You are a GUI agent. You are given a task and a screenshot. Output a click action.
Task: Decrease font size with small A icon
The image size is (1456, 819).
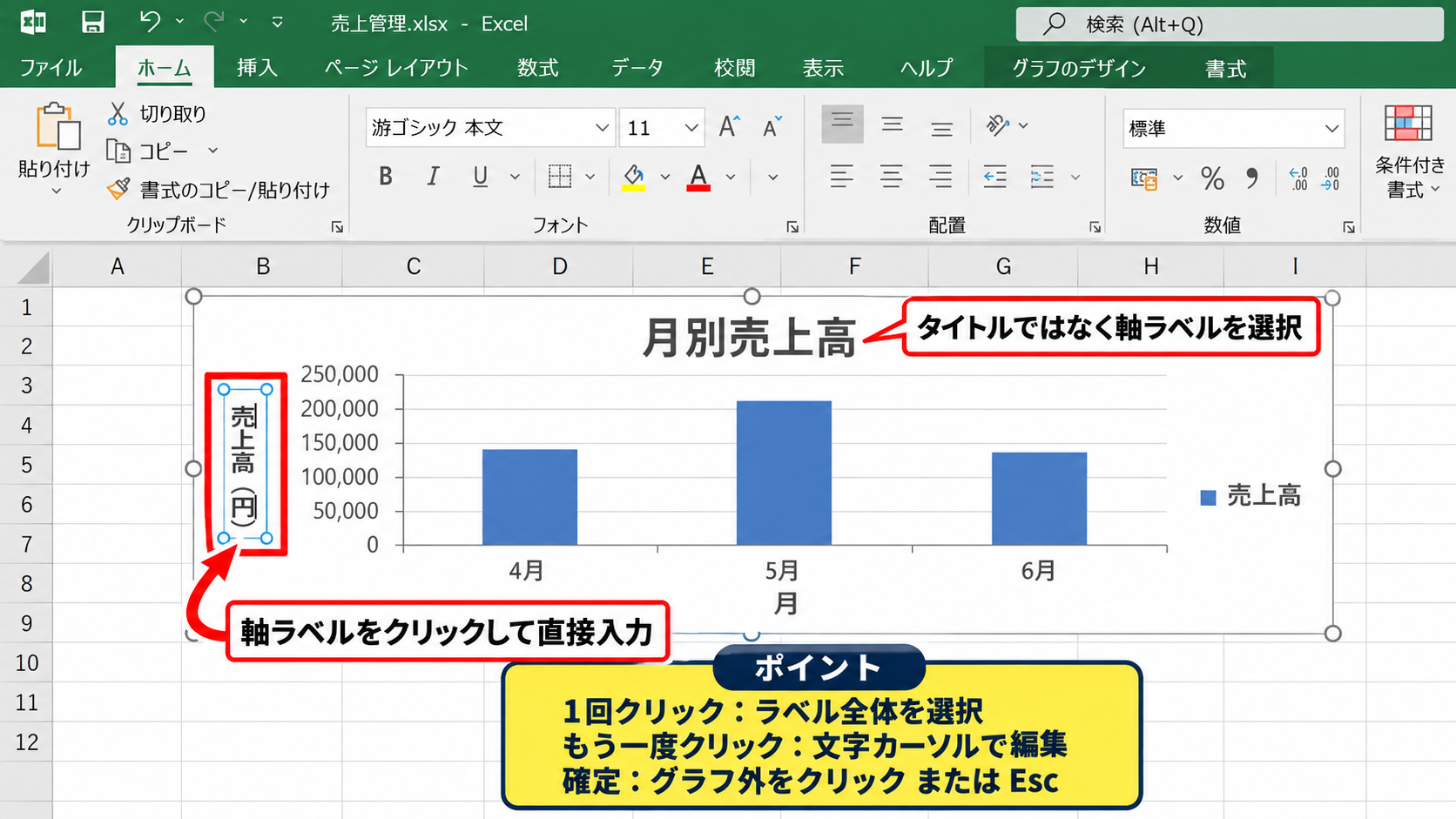[x=772, y=127]
